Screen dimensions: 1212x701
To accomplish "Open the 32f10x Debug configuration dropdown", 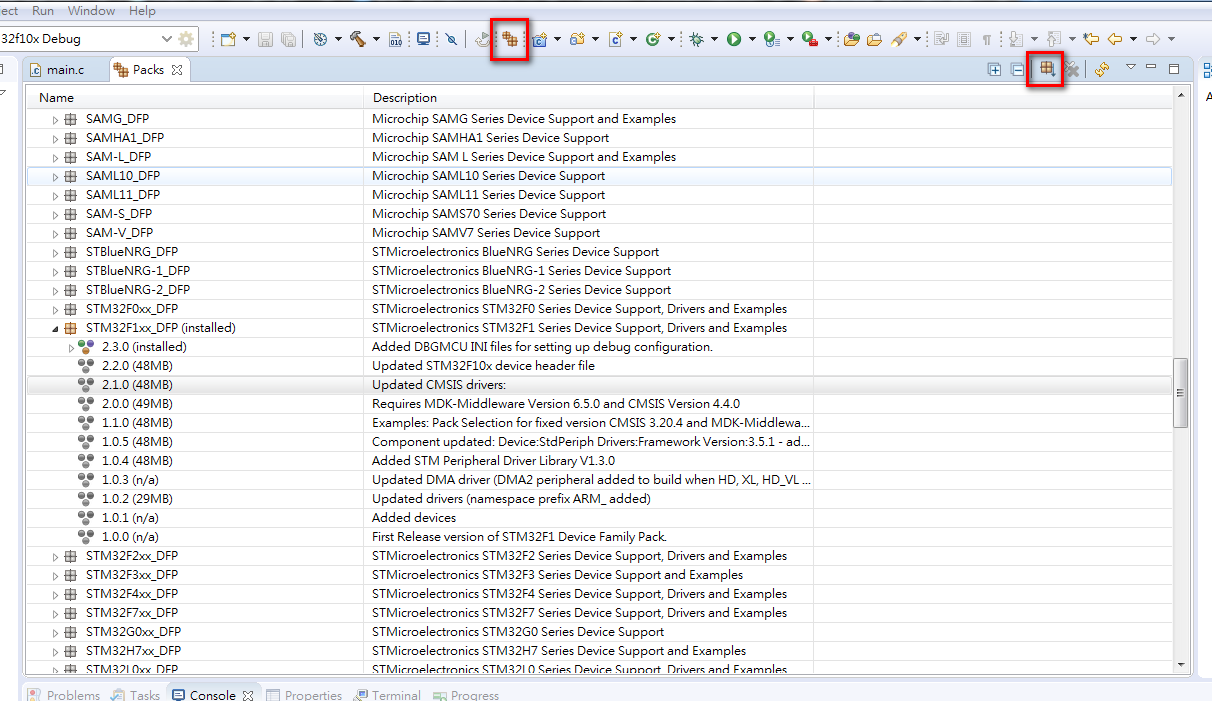I will click(x=167, y=39).
